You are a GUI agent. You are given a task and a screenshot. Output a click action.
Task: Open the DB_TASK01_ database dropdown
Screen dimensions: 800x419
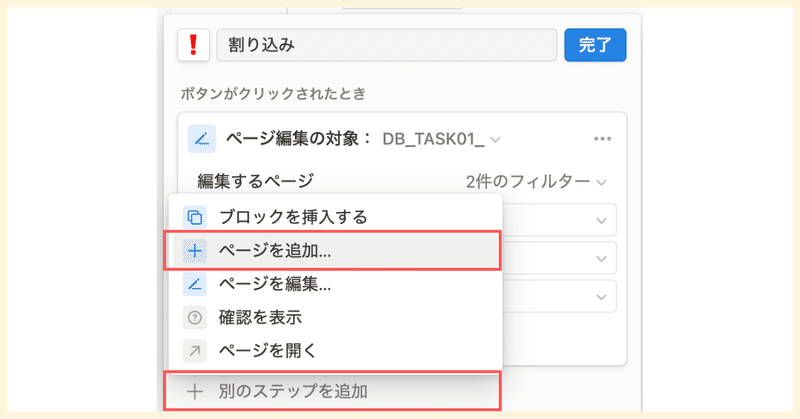coord(441,139)
